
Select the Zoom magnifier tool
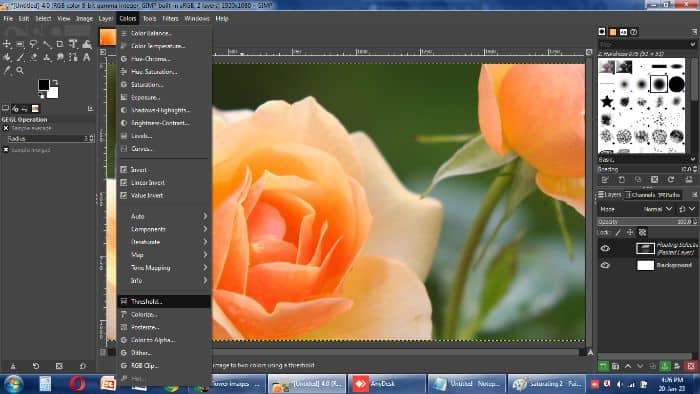(x=20, y=71)
